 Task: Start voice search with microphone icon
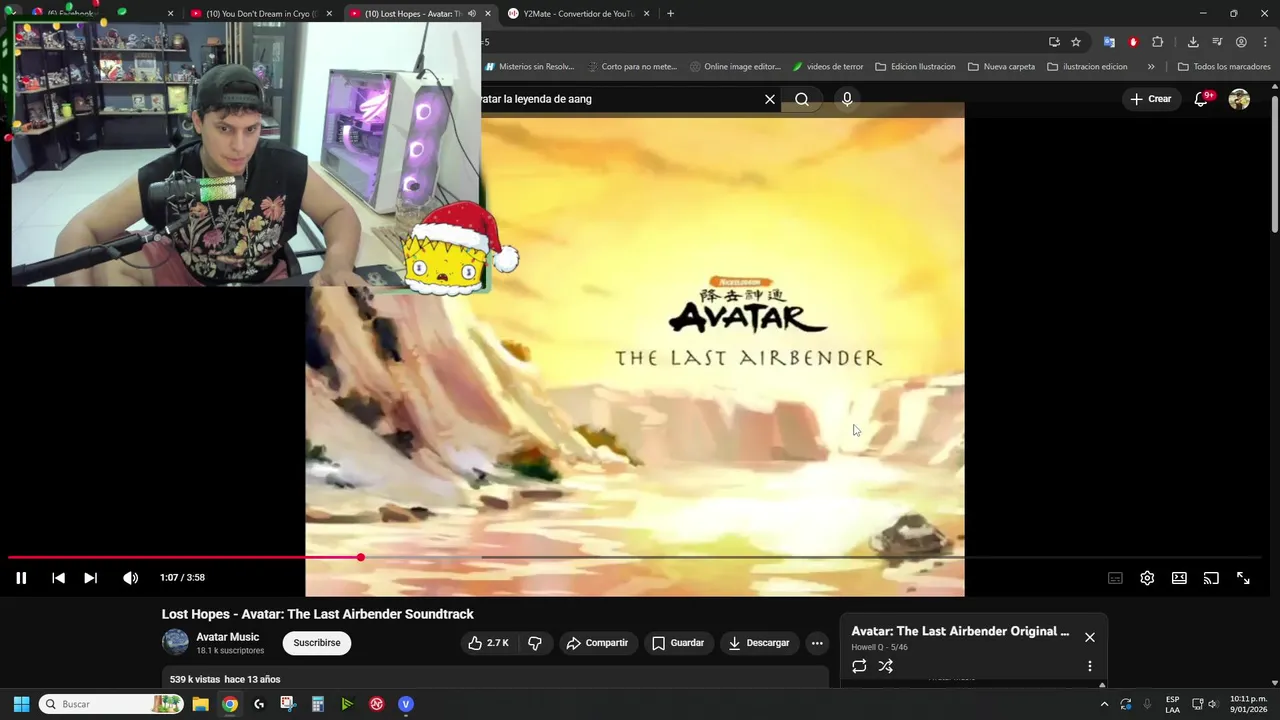tap(847, 99)
